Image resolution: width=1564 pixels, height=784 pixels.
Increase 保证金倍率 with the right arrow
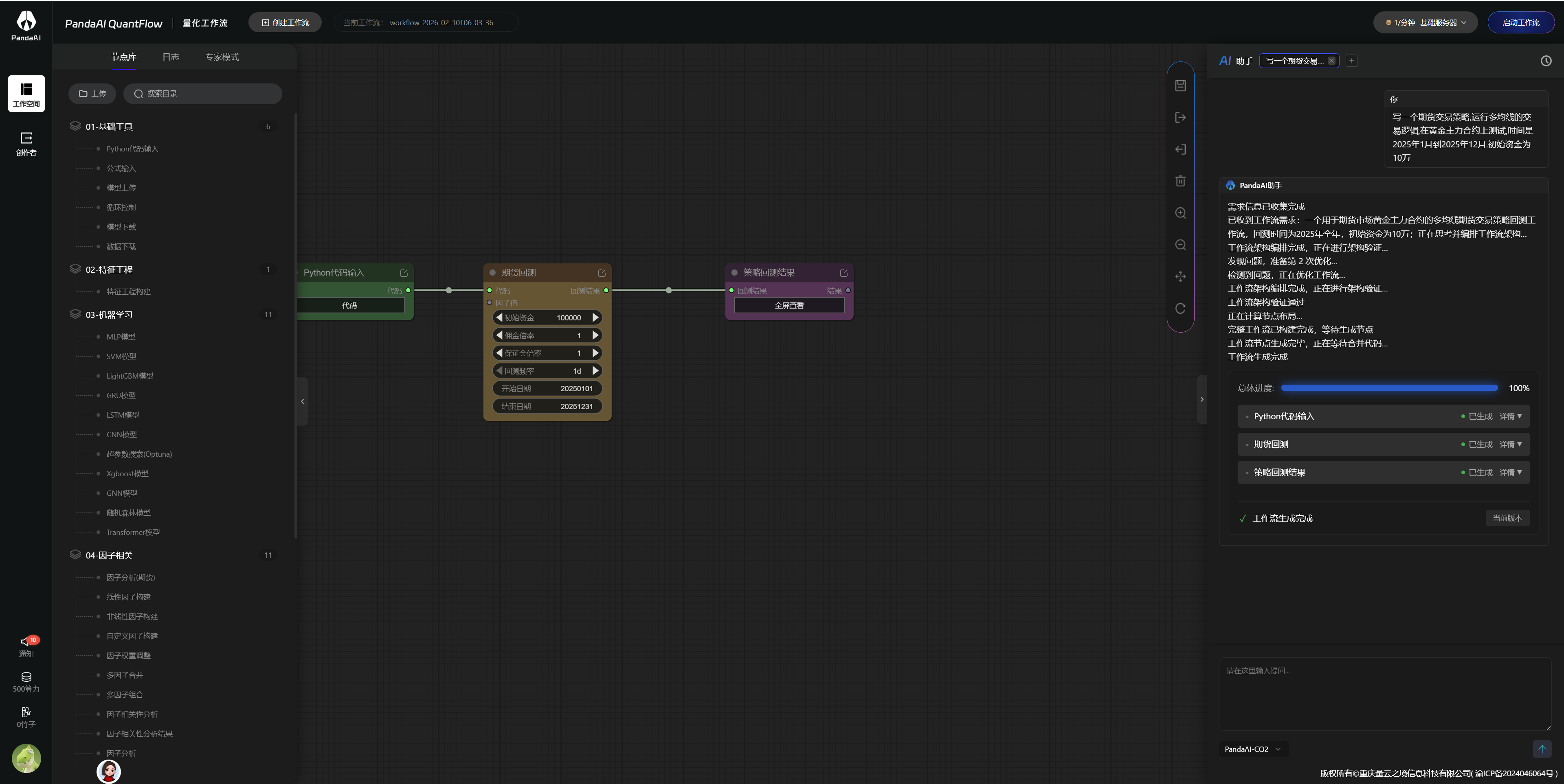595,353
